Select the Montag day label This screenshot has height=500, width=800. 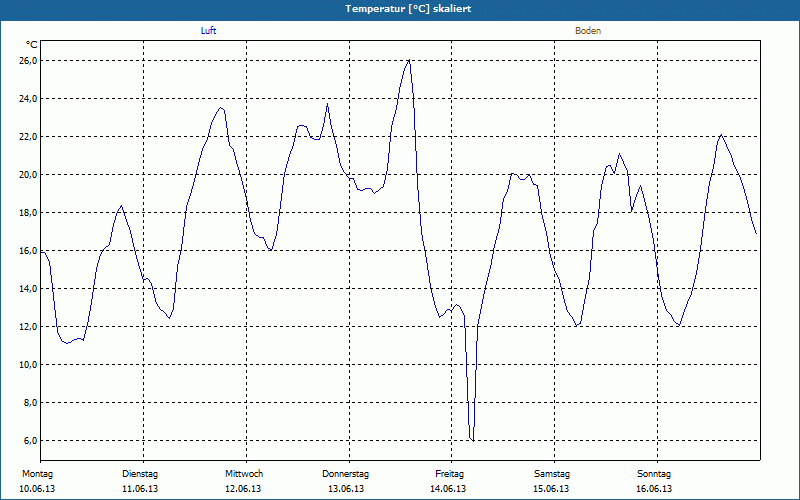tap(37, 474)
